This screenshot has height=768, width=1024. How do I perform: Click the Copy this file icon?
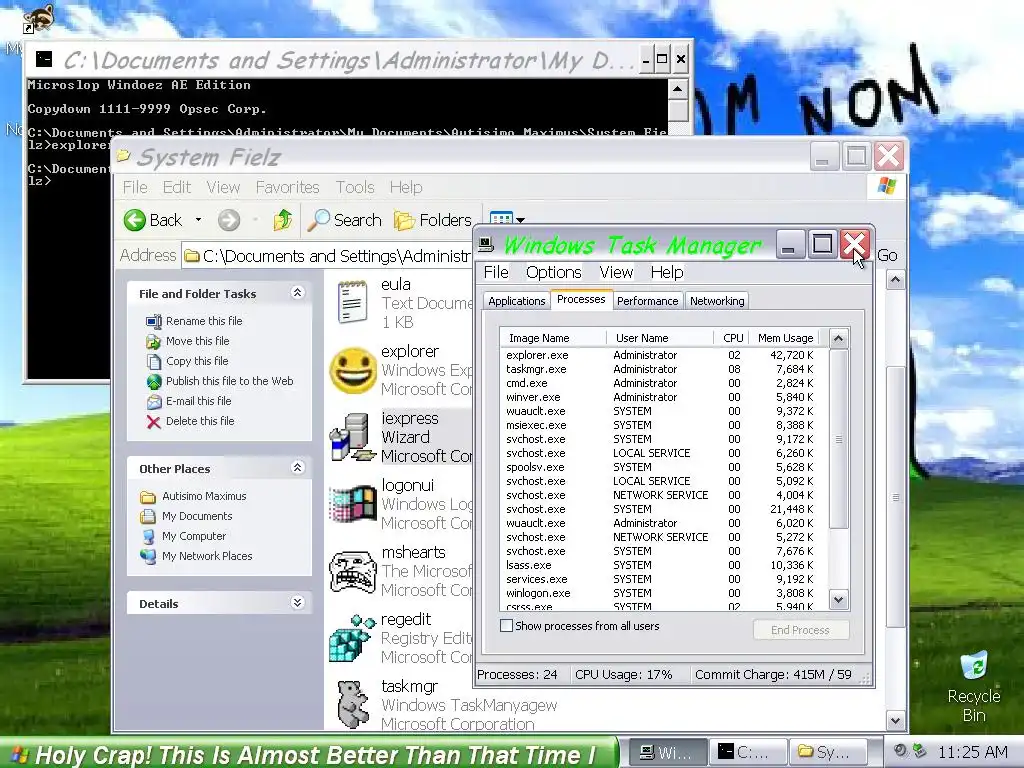(x=153, y=361)
